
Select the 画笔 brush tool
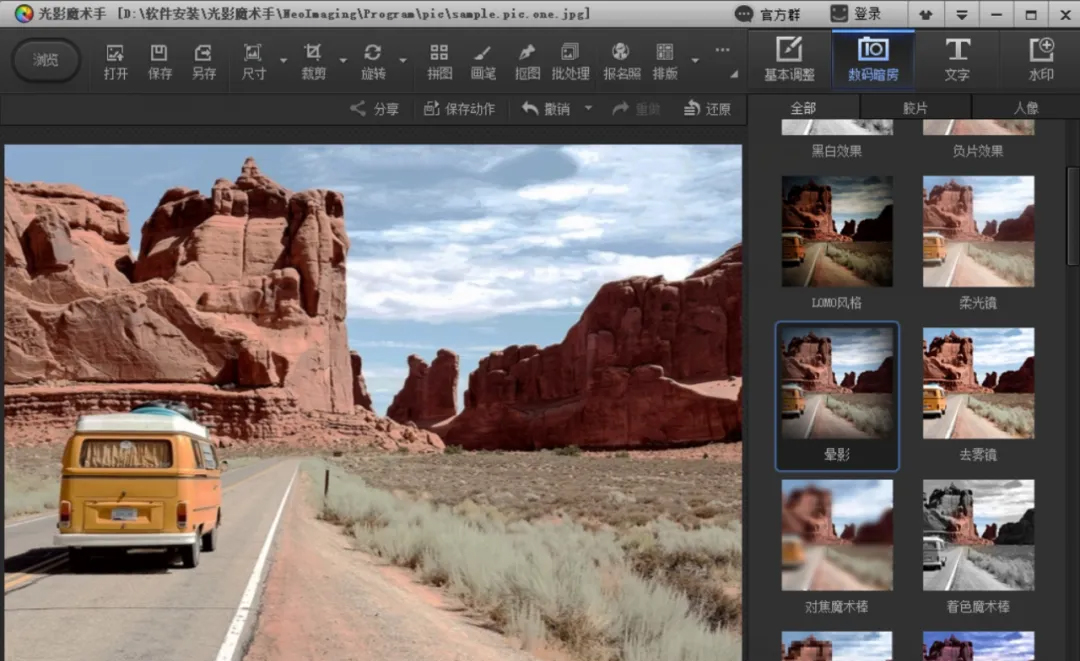(x=483, y=61)
